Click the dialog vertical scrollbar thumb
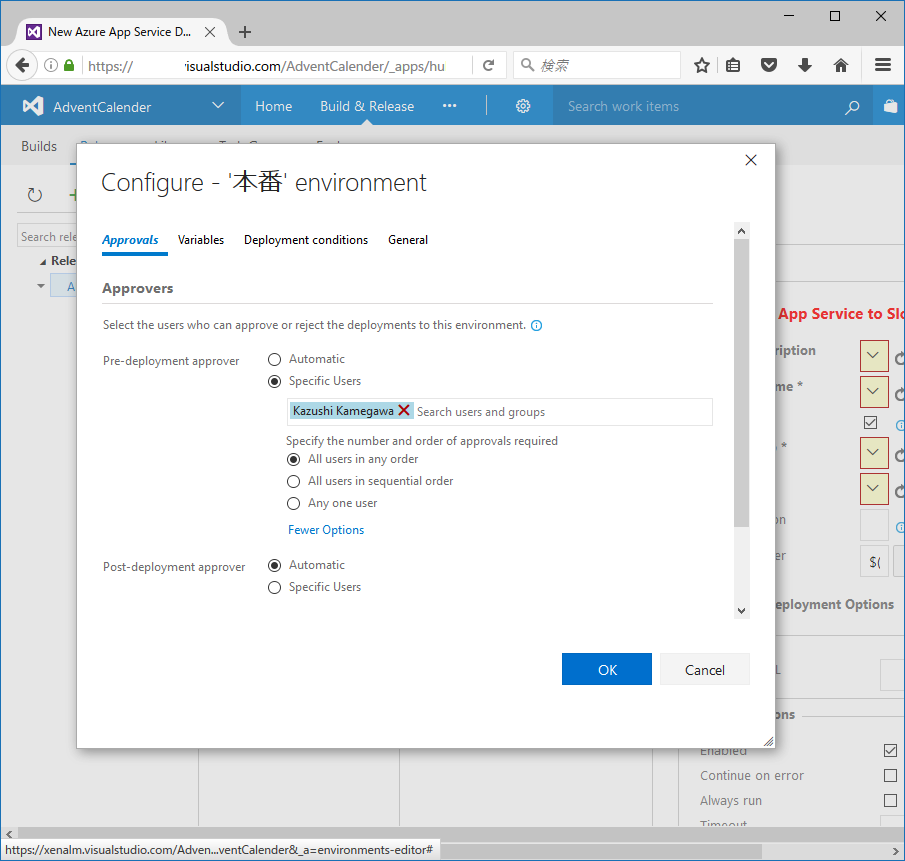This screenshot has width=905, height=861. click(741, 383)
